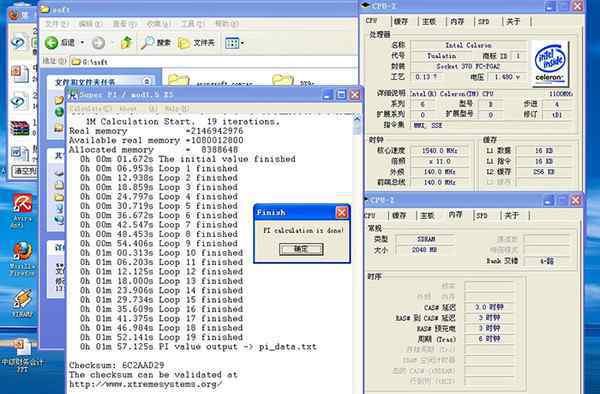Click the Socket 370 FC-PGA2 package field

coord(468,67)
